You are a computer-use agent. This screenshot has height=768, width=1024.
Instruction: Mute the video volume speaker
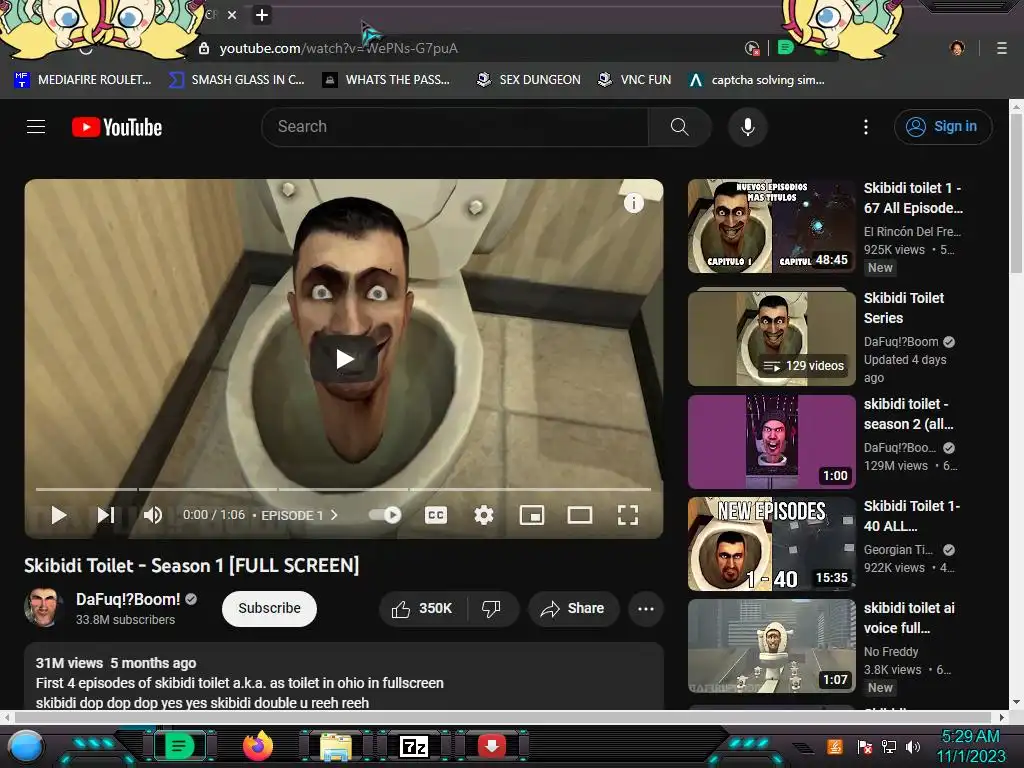pyautogui.click(x=153, y=515)
